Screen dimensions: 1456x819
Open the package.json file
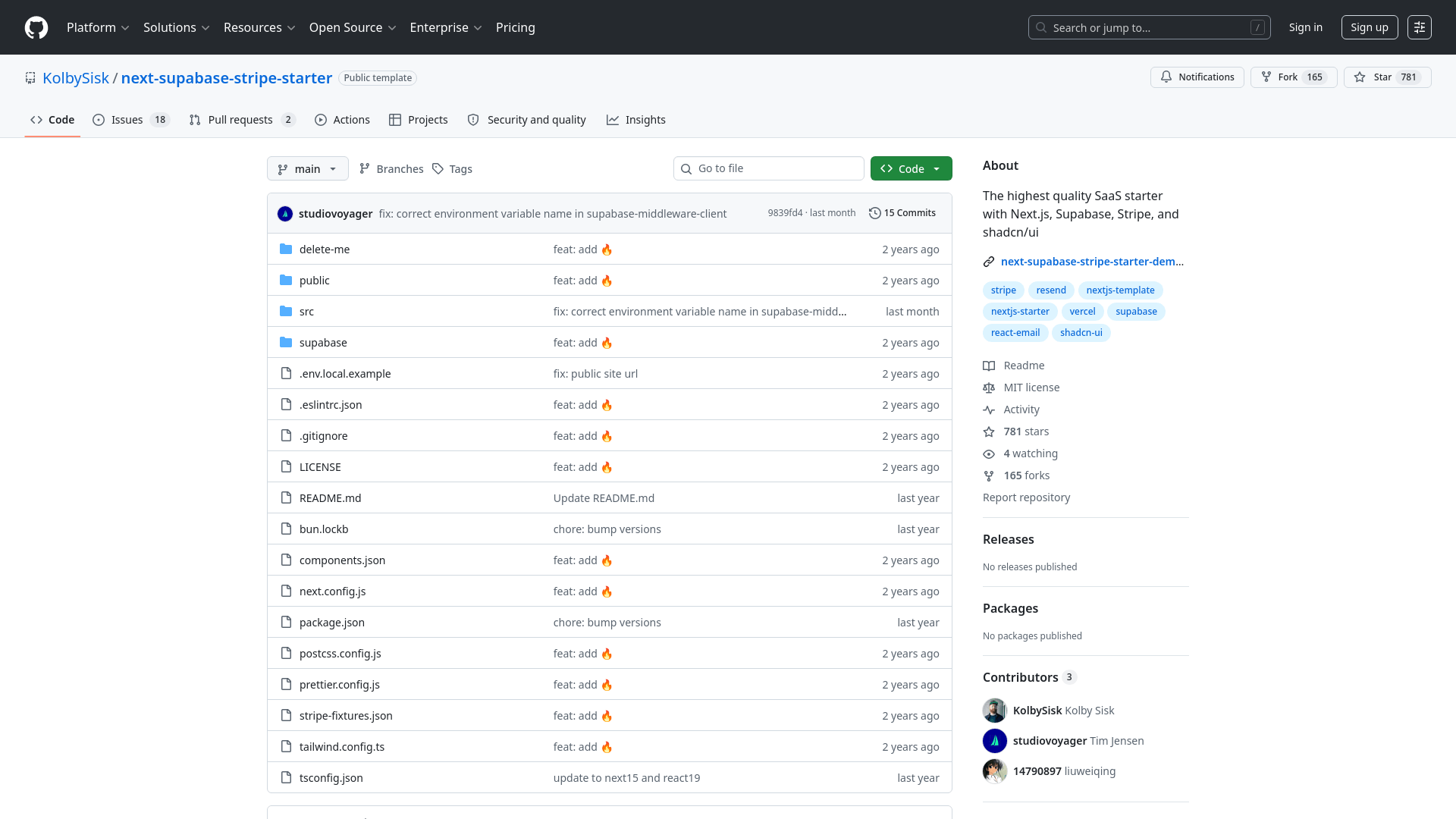(x=332, y=623)
